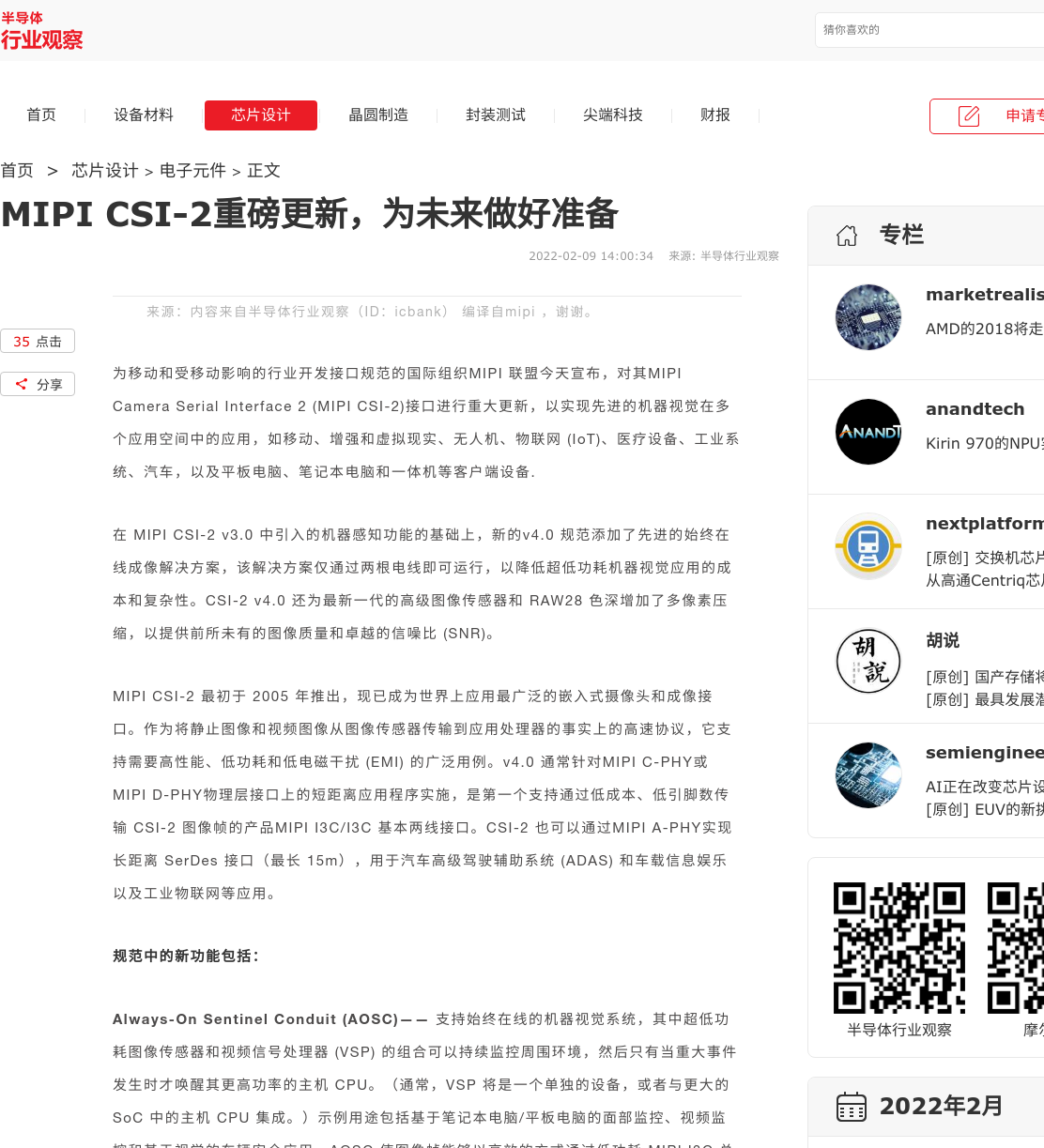The image size is (1044, 1148).
Task: Click the 半导体行业观察 QR code
Action: (x=899, y=948)
